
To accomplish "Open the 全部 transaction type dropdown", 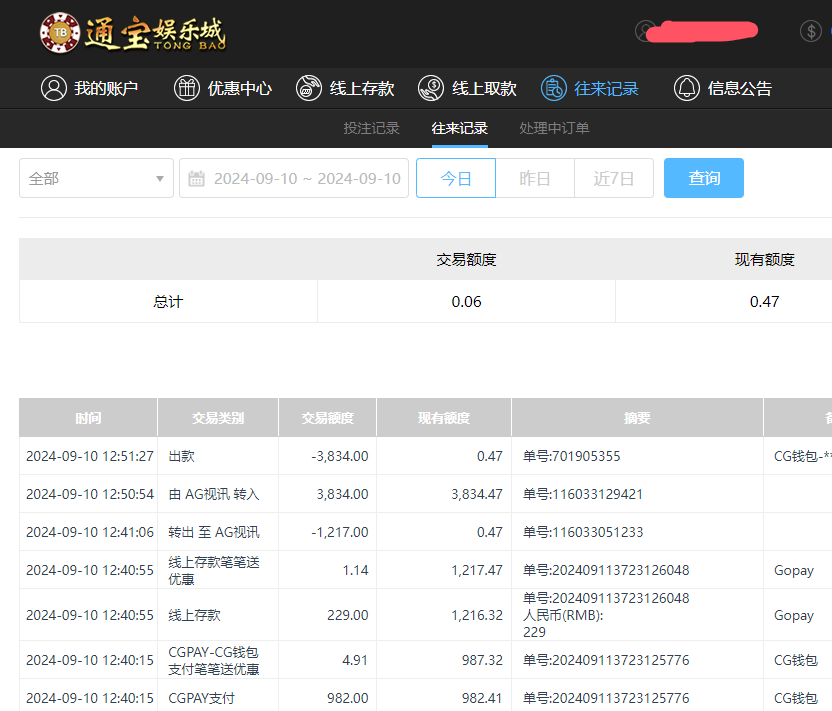I will [96, 177].
